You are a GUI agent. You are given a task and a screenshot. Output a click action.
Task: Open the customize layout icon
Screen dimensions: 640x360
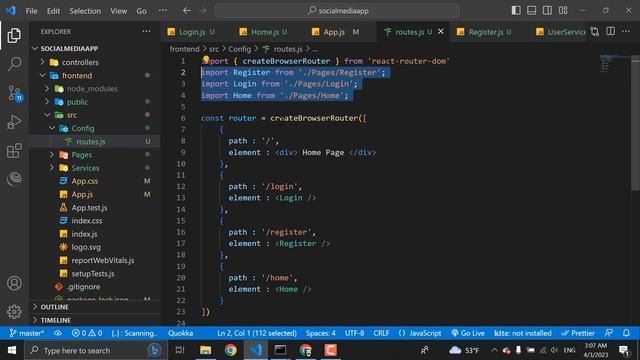point(563,11)
